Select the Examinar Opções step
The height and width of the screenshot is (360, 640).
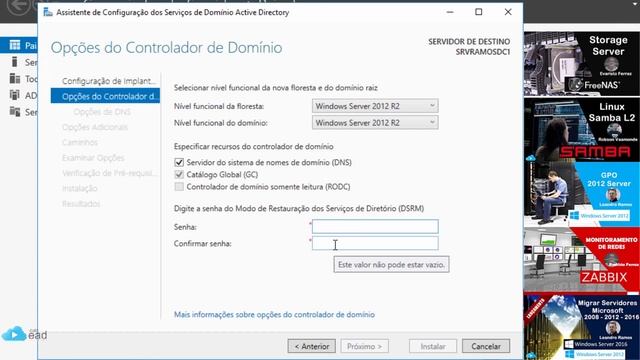click(93, 158)
